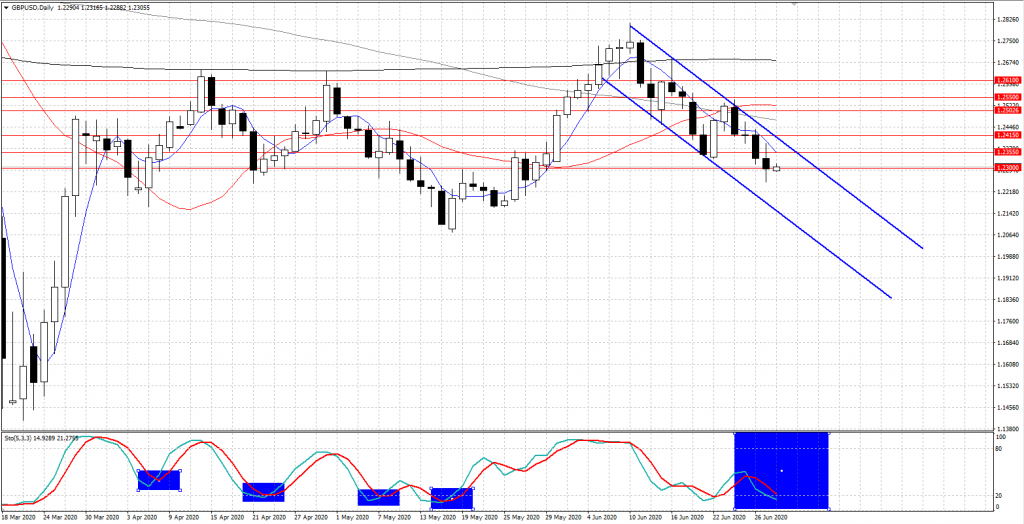Click the GBPUSD,Daily chart title
The height and width of the screenshot is (524, 1024).
tap(38, 7)
